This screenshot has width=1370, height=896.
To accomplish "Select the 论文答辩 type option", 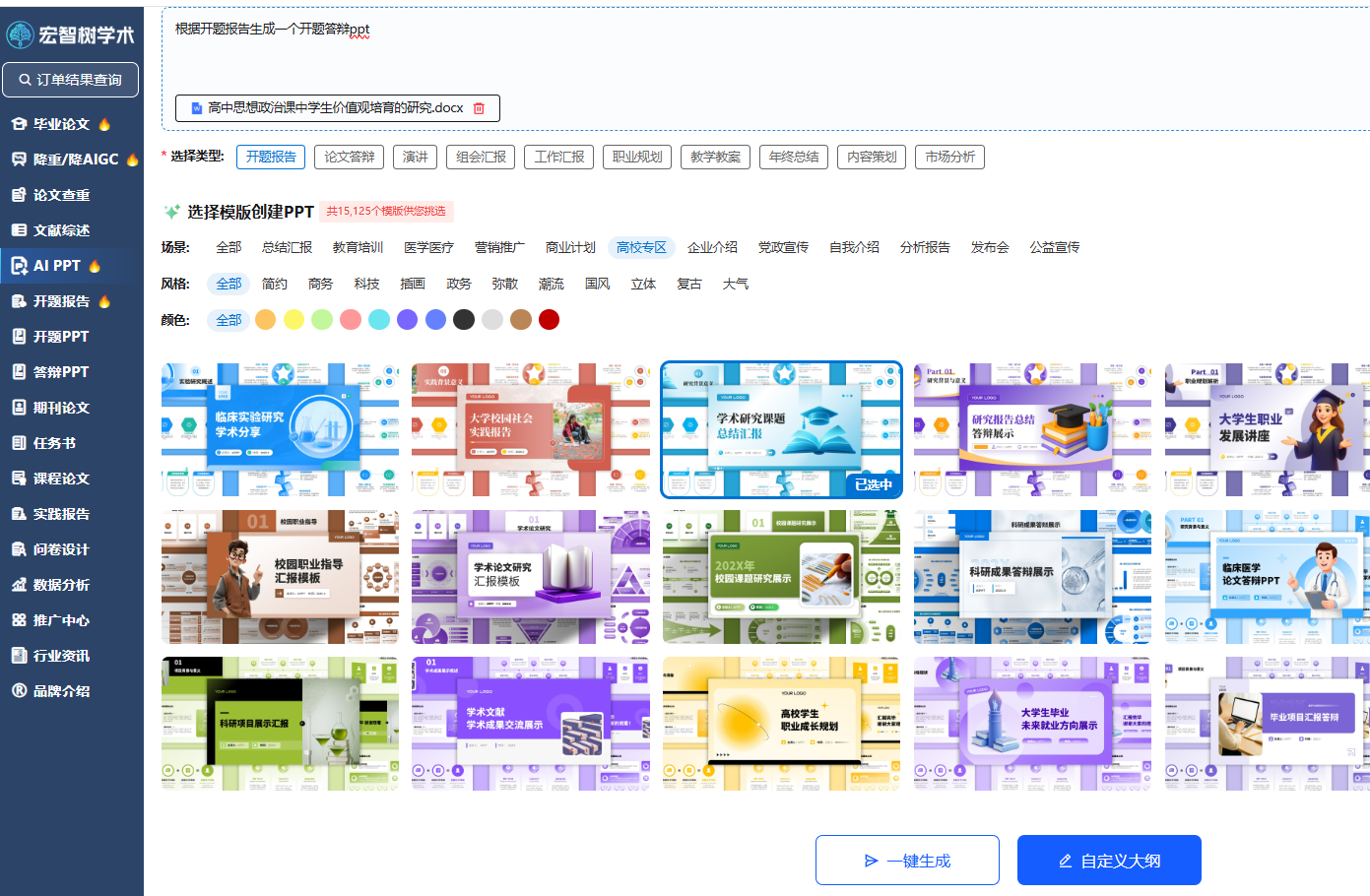I will click(x=350, y=158).
